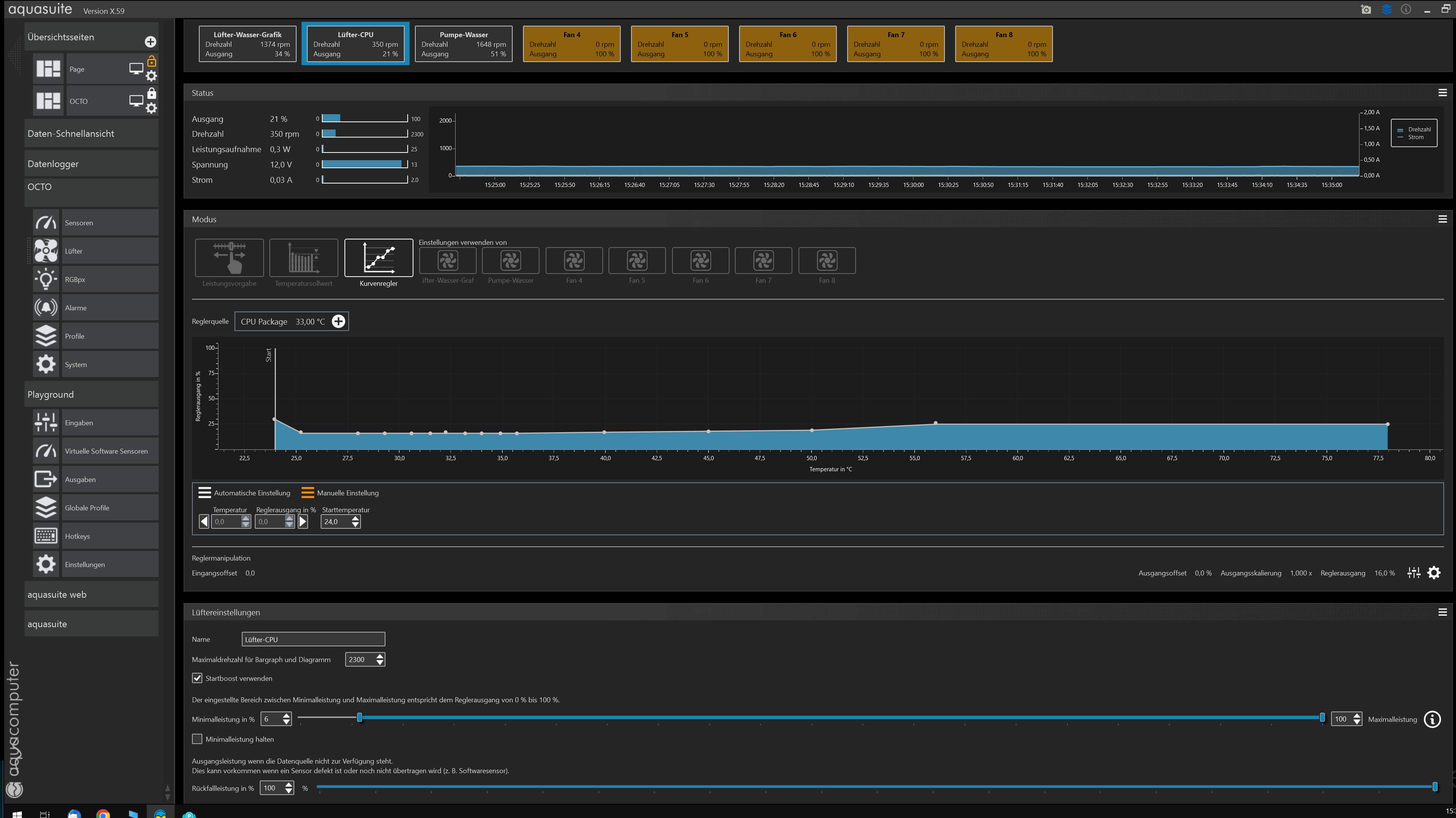Switch to the Fan 4 tab
The image size is (1456, 818).
point(571,44)
